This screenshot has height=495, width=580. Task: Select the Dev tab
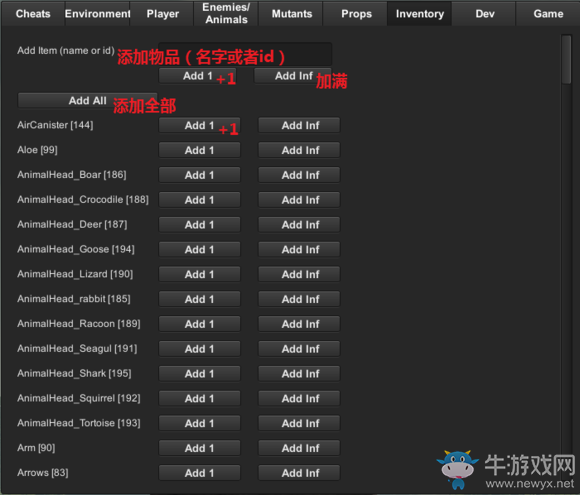click(x=484, y=14)
